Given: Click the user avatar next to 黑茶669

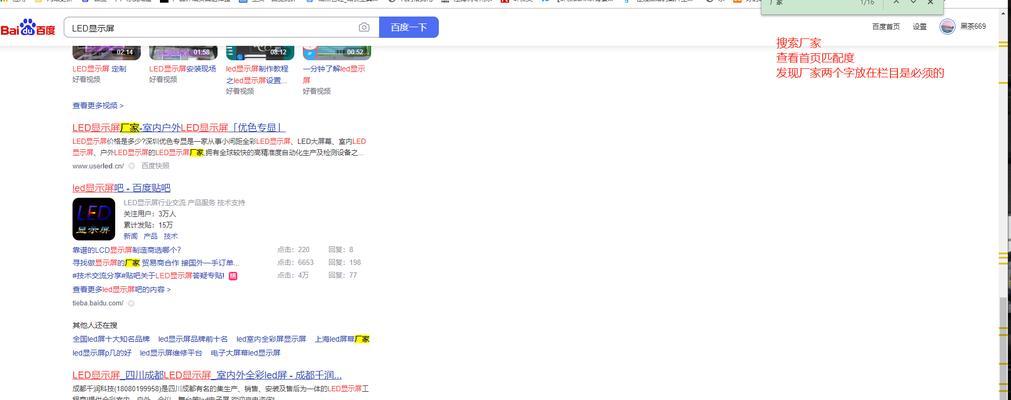Looking at the screenshot, I should pos(947,26).
